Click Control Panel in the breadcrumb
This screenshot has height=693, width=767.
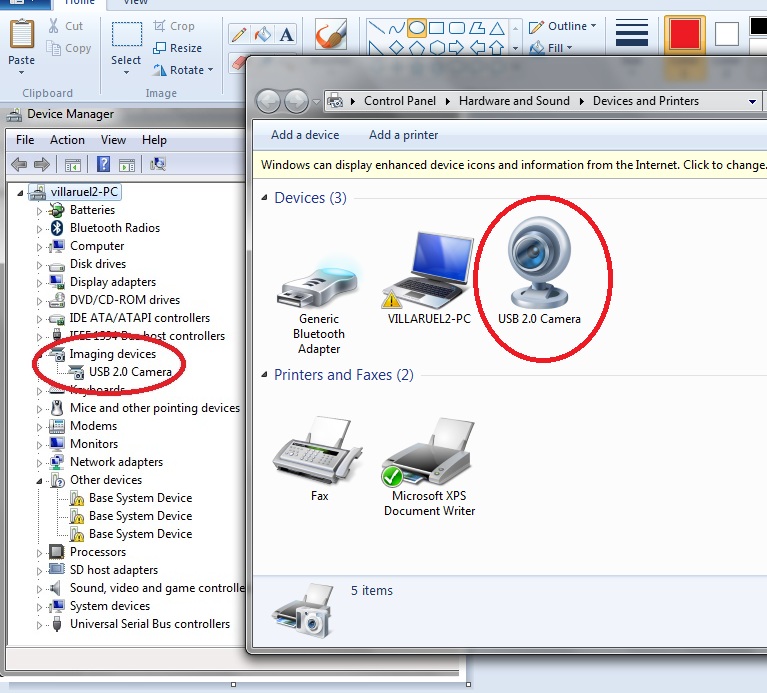[400, 101]
